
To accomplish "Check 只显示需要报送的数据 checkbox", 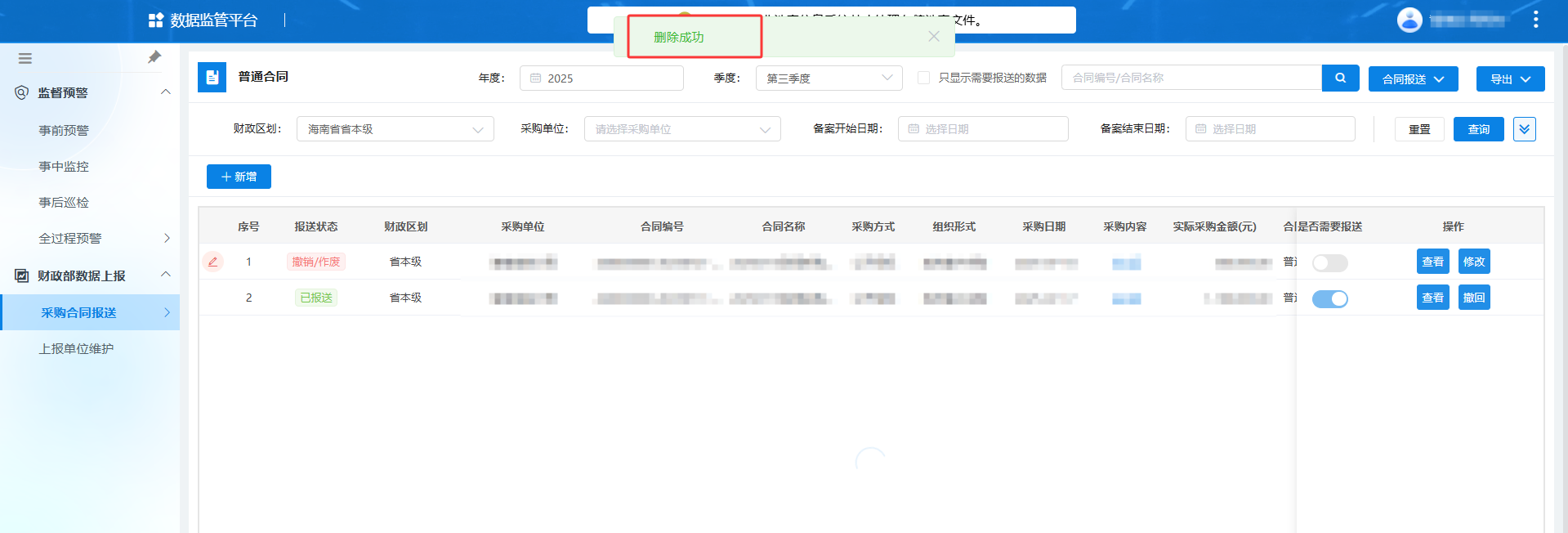I will tap(924, 78).
